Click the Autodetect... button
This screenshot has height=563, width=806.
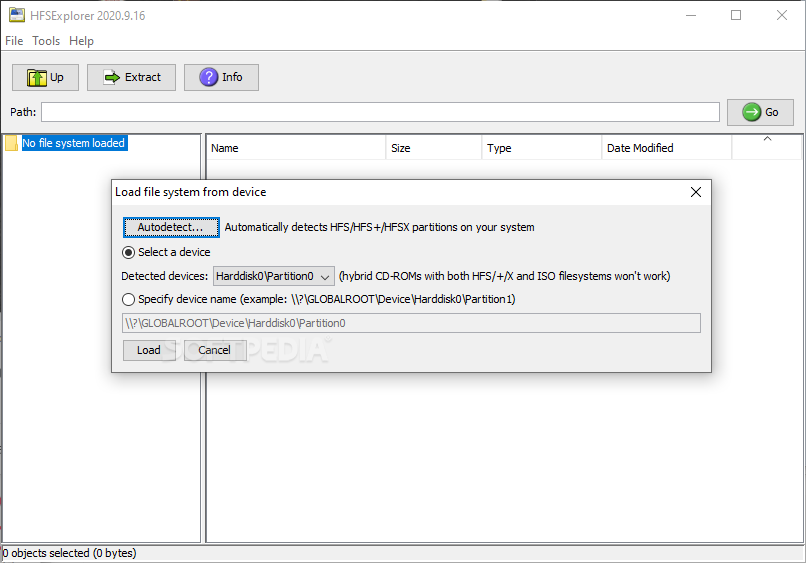[x=171, y=227]
